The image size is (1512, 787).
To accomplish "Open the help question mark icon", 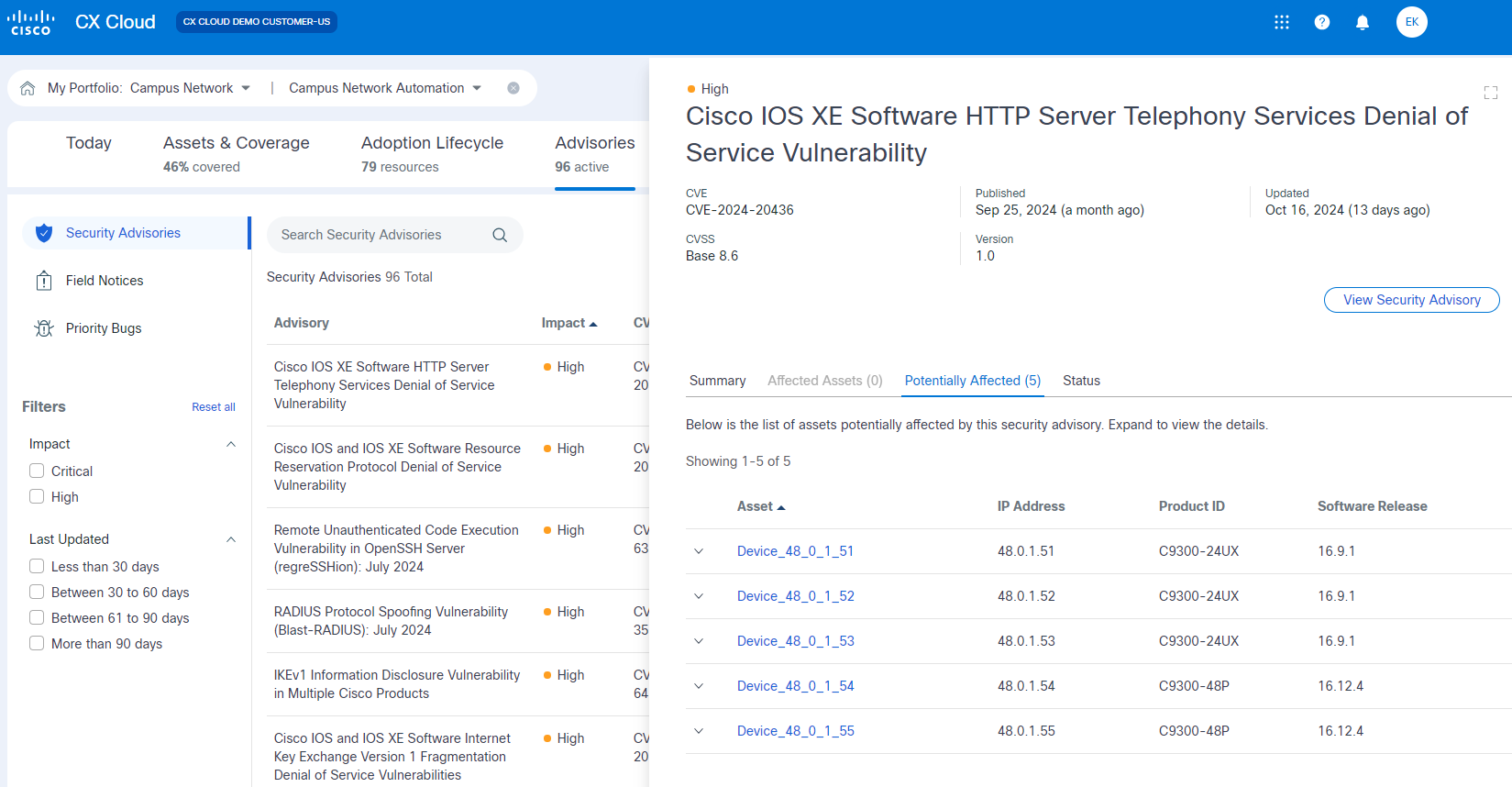I will [x=1322, y=22].
